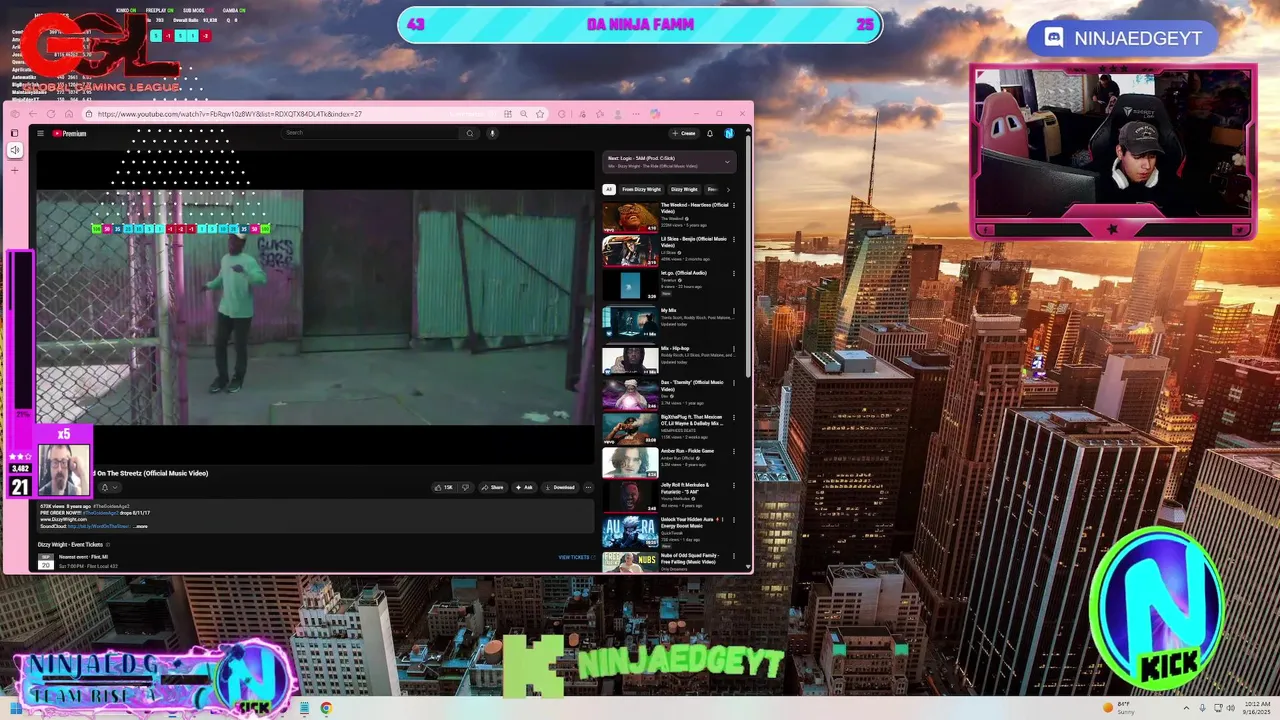Image resolution: width=1280 pixels, height=720 pixels.
Task: Open YouTube notifications bell at top right
Action: point(710,133)
